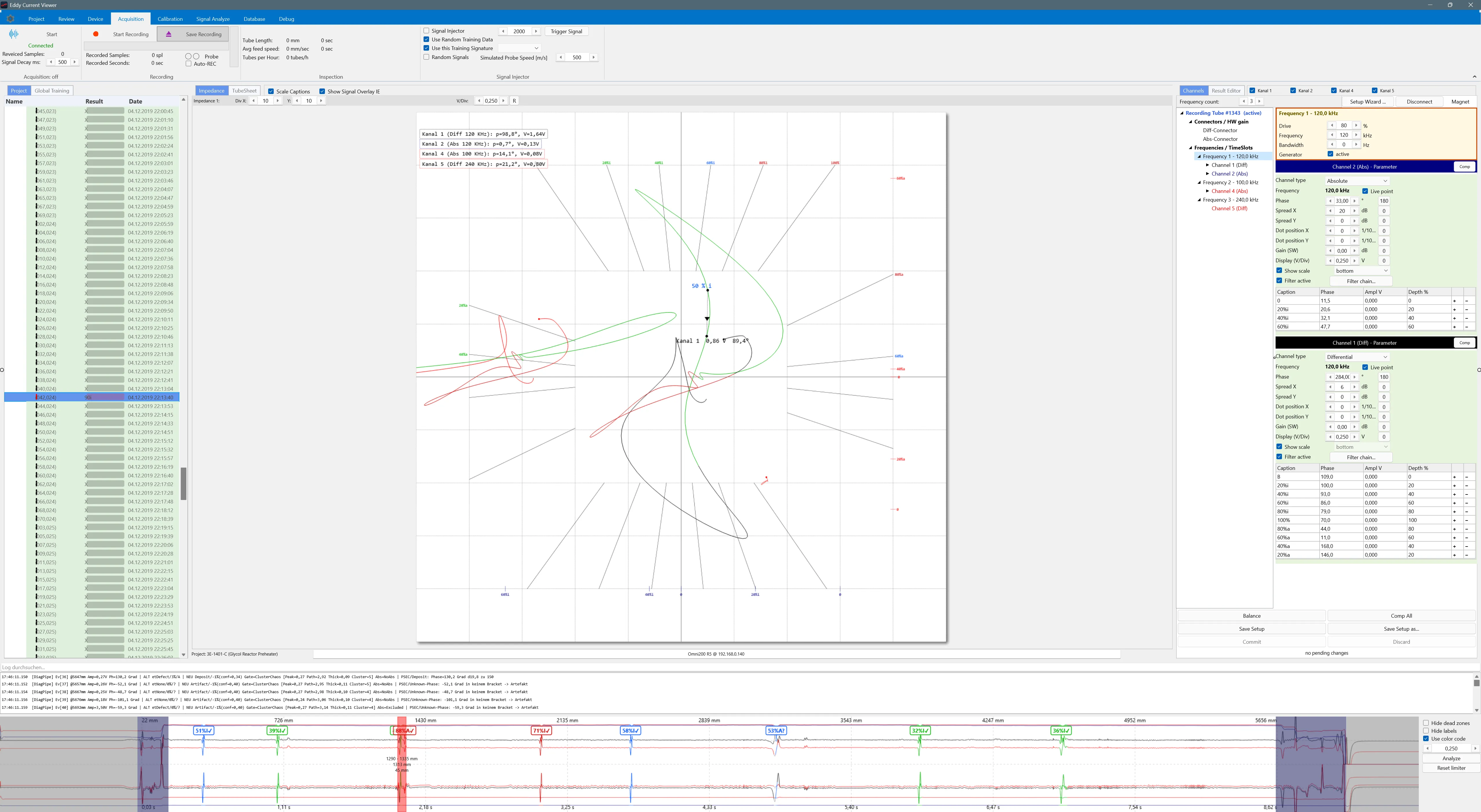Decrease Simulated Probe Speed value
Screen dimensions: 1481x812
[561, 58]
